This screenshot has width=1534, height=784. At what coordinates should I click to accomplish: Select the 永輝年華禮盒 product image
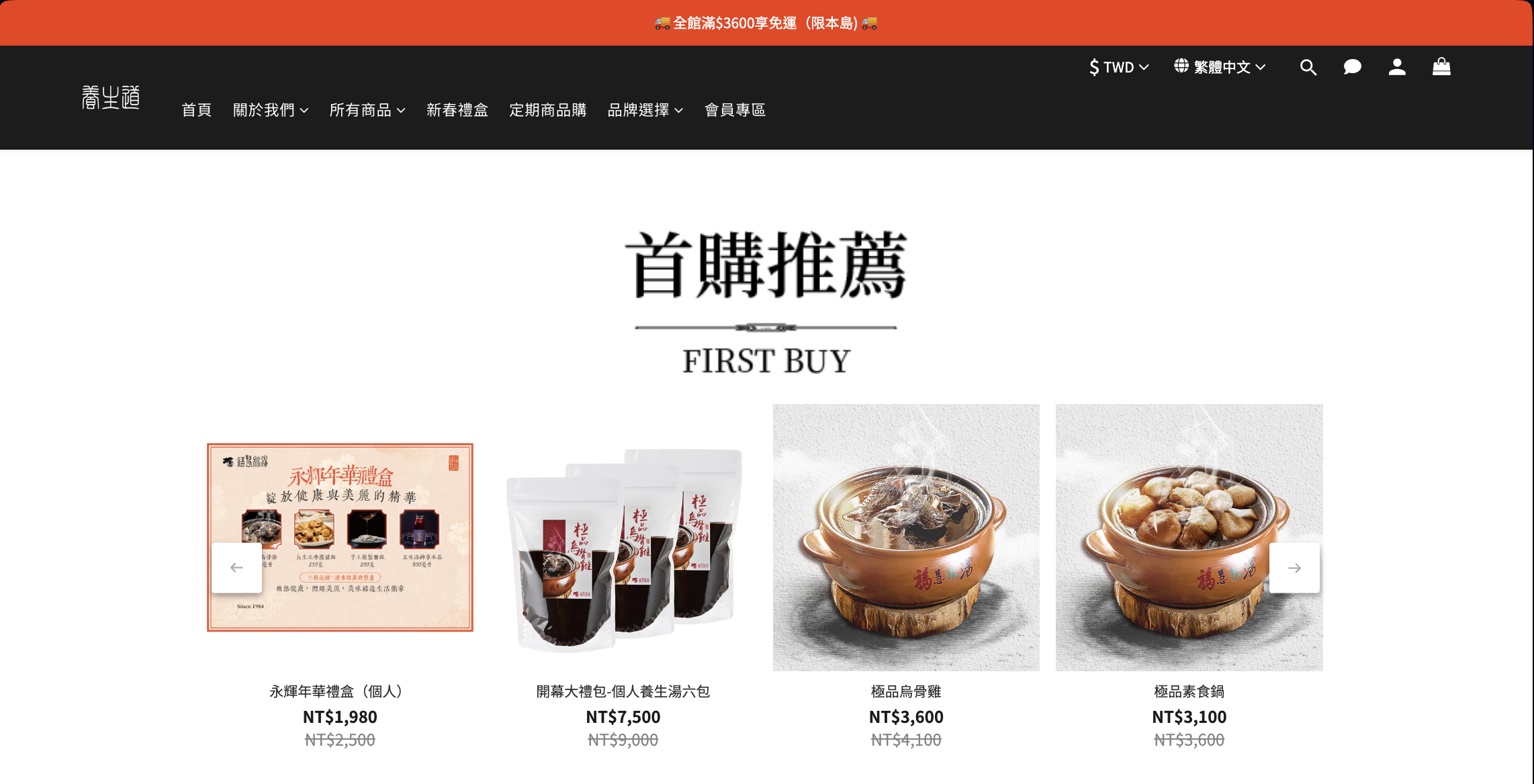coord(340,538)
